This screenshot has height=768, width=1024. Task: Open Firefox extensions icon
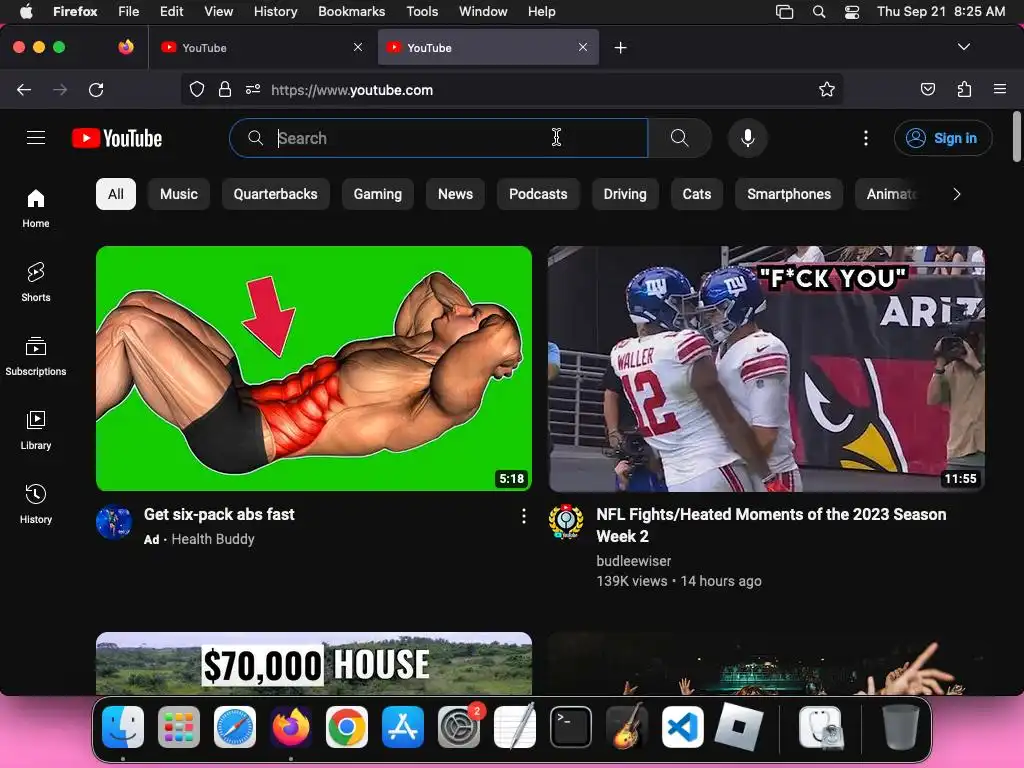[964, 89]
